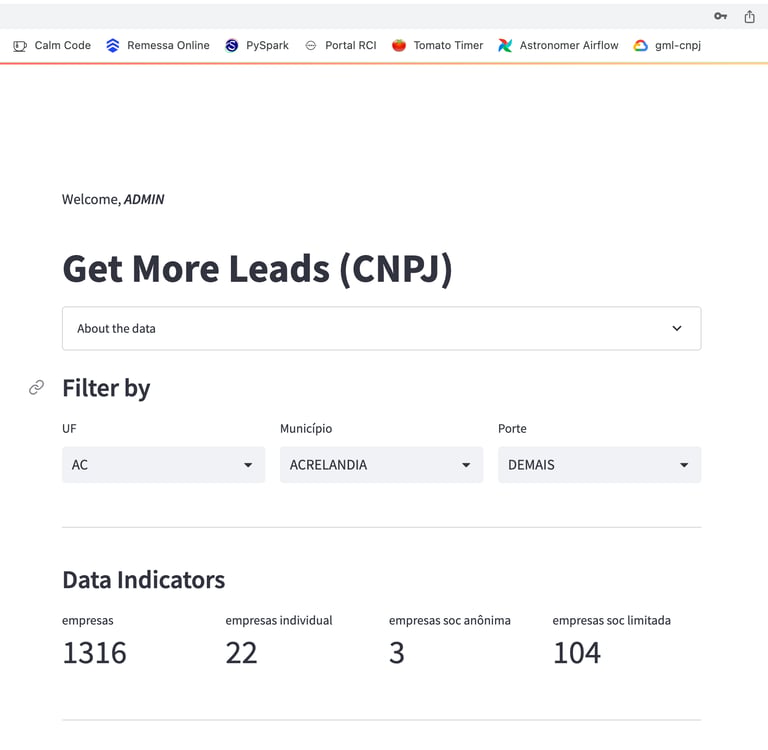
Task: Open the Calm Code bookmark icon
Action: [x=20, y=46]
